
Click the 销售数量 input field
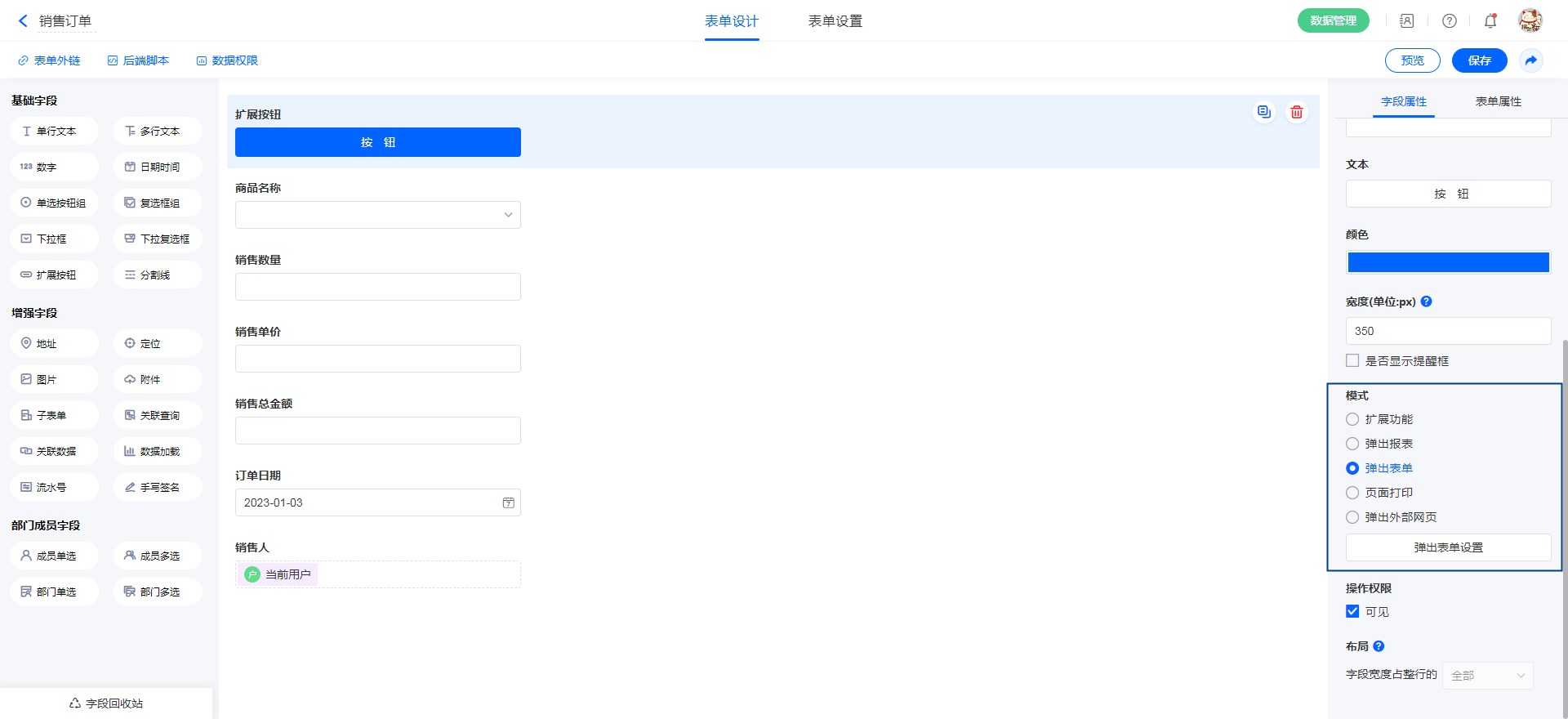pyautogui.click(x=378, y=287)
